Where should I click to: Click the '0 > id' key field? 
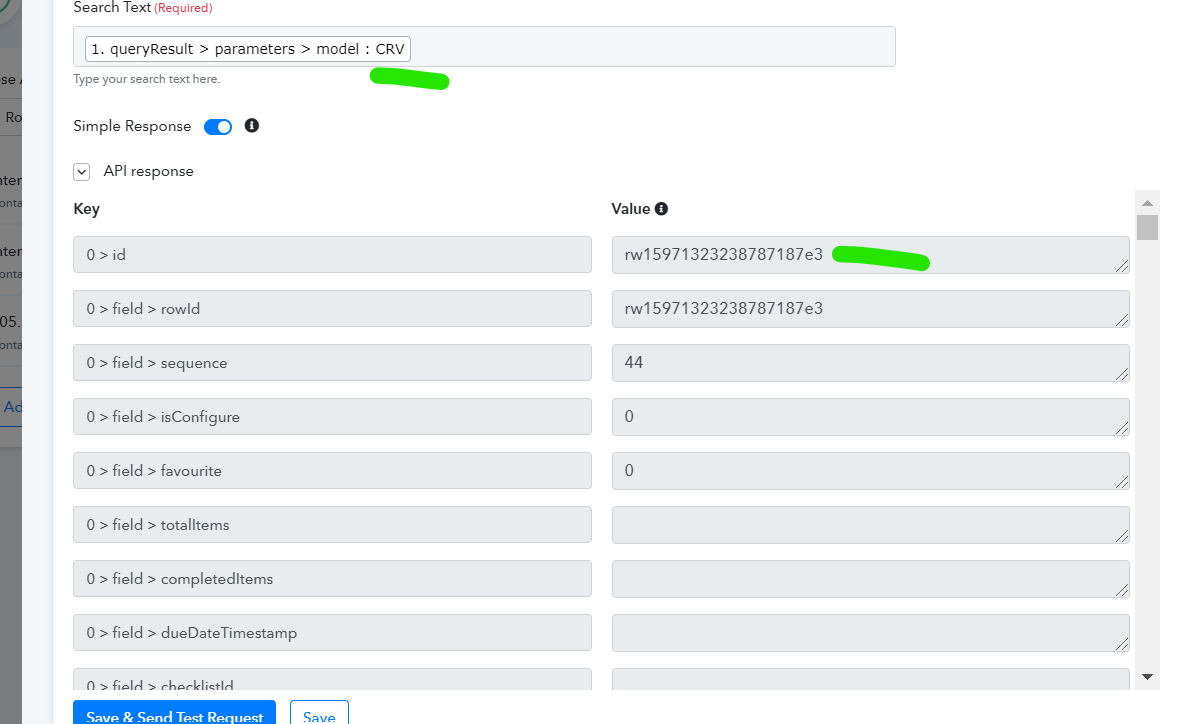(x=332, y=255)
